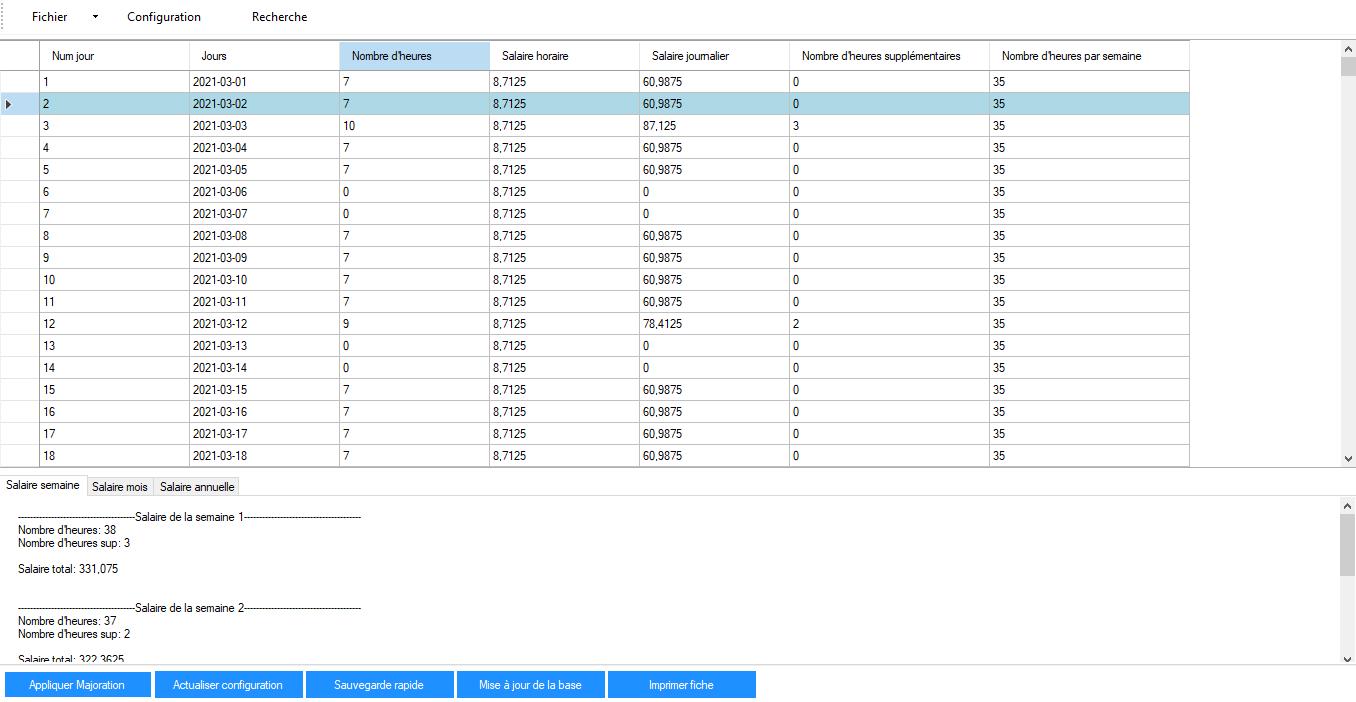Select date cell 2021-03-10
The height and width of the screenshot is (702, 1356).
point(264,280)
